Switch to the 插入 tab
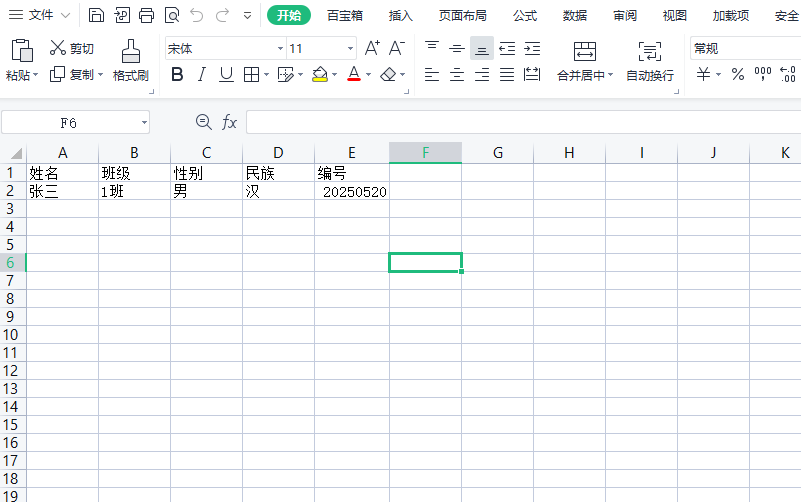Image resolution: width=801 pixels, height=502 pixels. pos(400,16)
